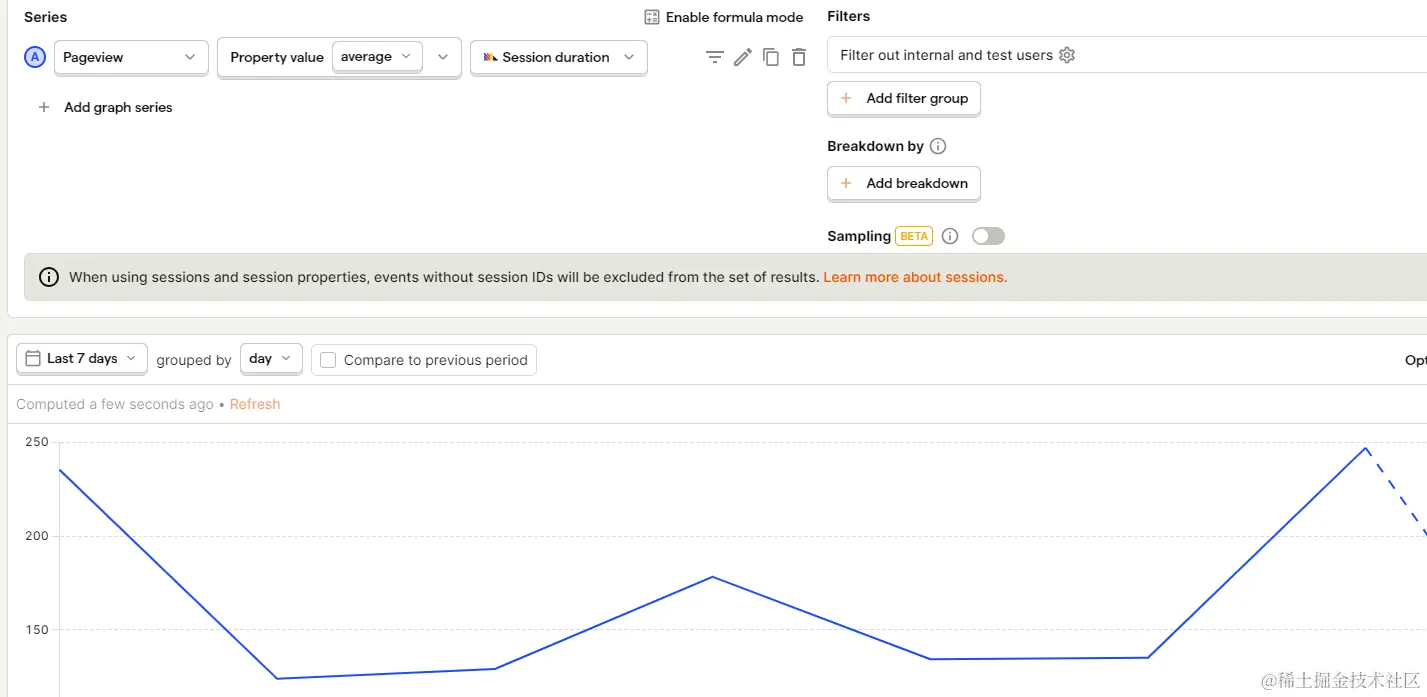Viewport: 1427px width, 697px height.
Task: Click the chart peak near 250
Action: click(1366, 447)
